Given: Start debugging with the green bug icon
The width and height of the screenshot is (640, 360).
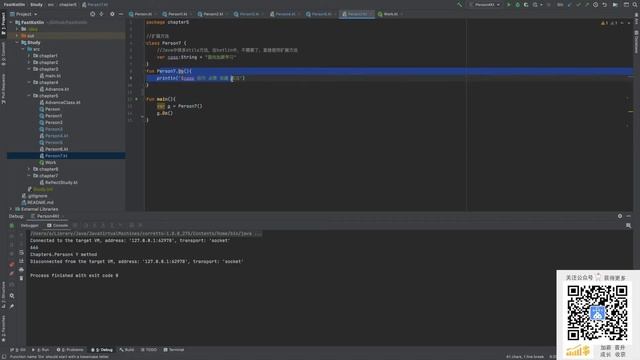Looking at the screenshot, I should pyautogui.click(x=517, y=4).
